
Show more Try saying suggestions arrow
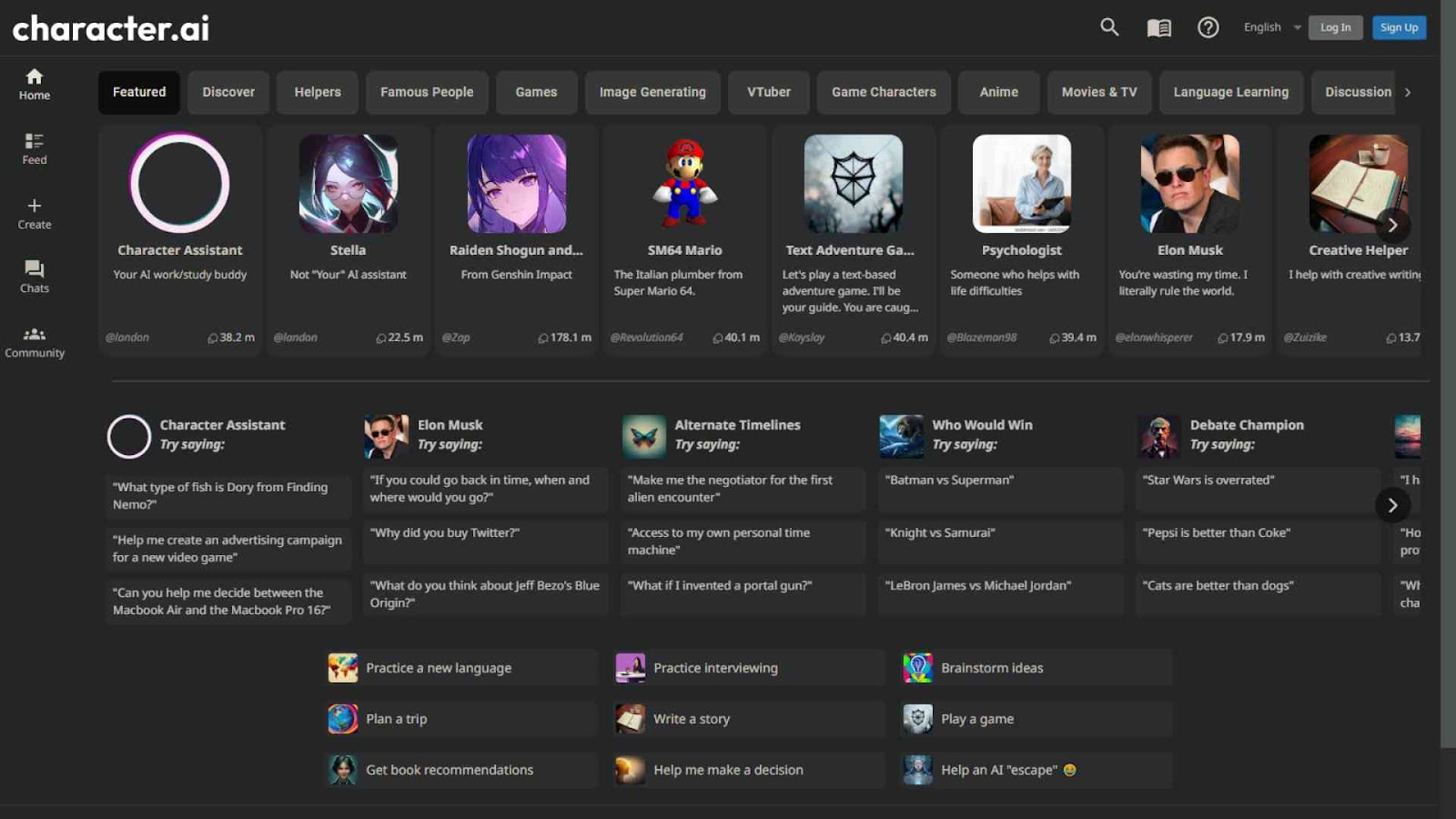(1392, 505)
